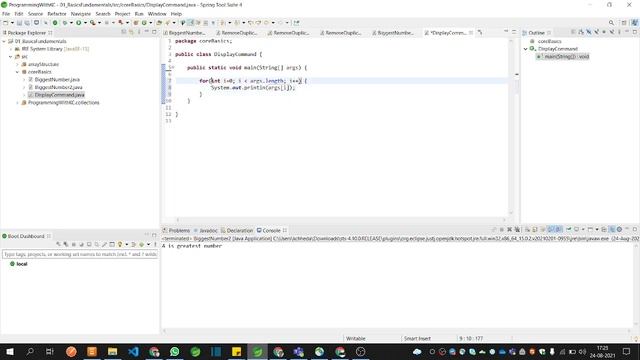Collapse the DisplayCommand class in Outline
640x360 pixels.
[x=526, y=49]
